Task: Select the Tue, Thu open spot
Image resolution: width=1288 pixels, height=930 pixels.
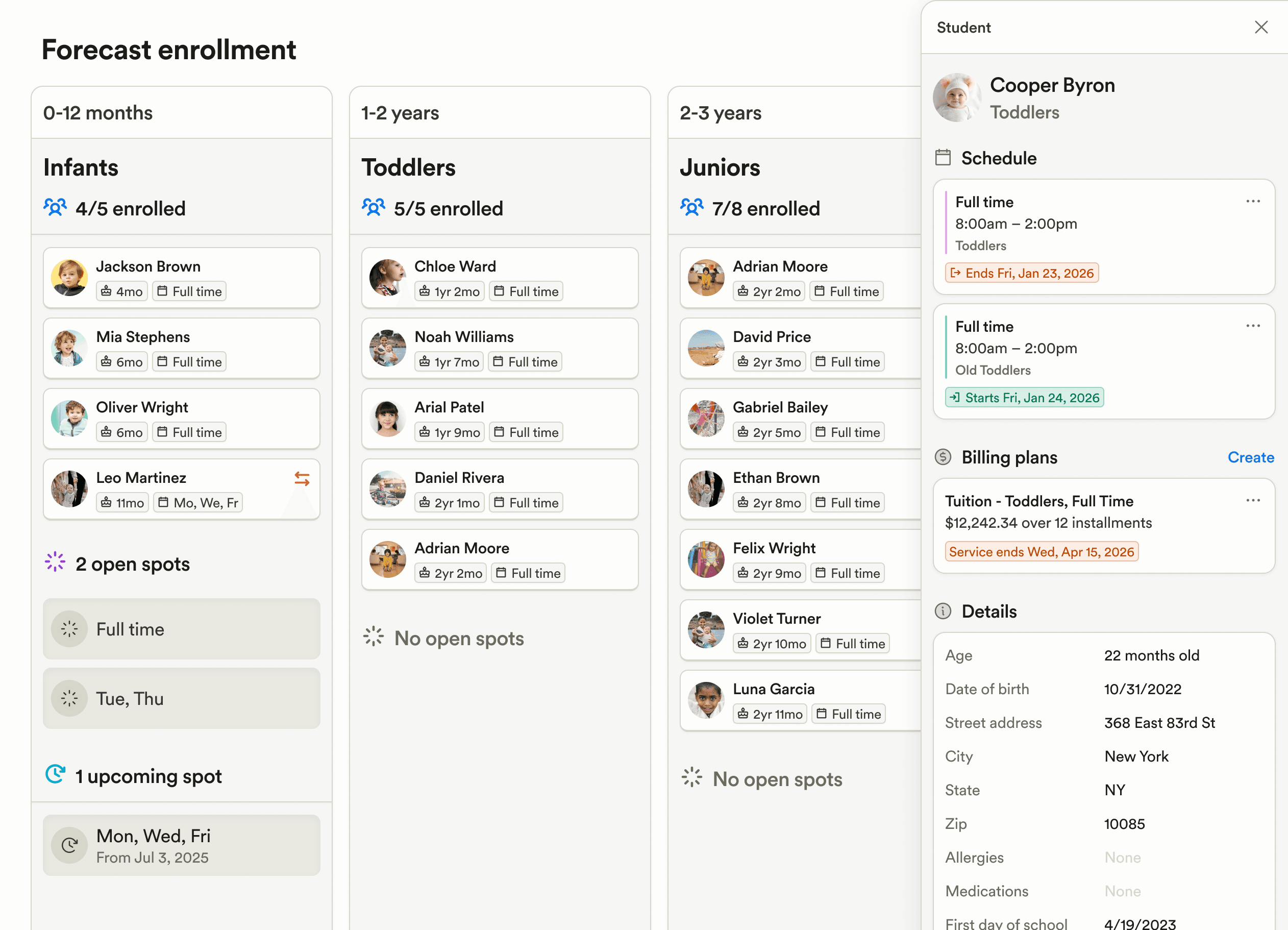Action: point(181,698)
